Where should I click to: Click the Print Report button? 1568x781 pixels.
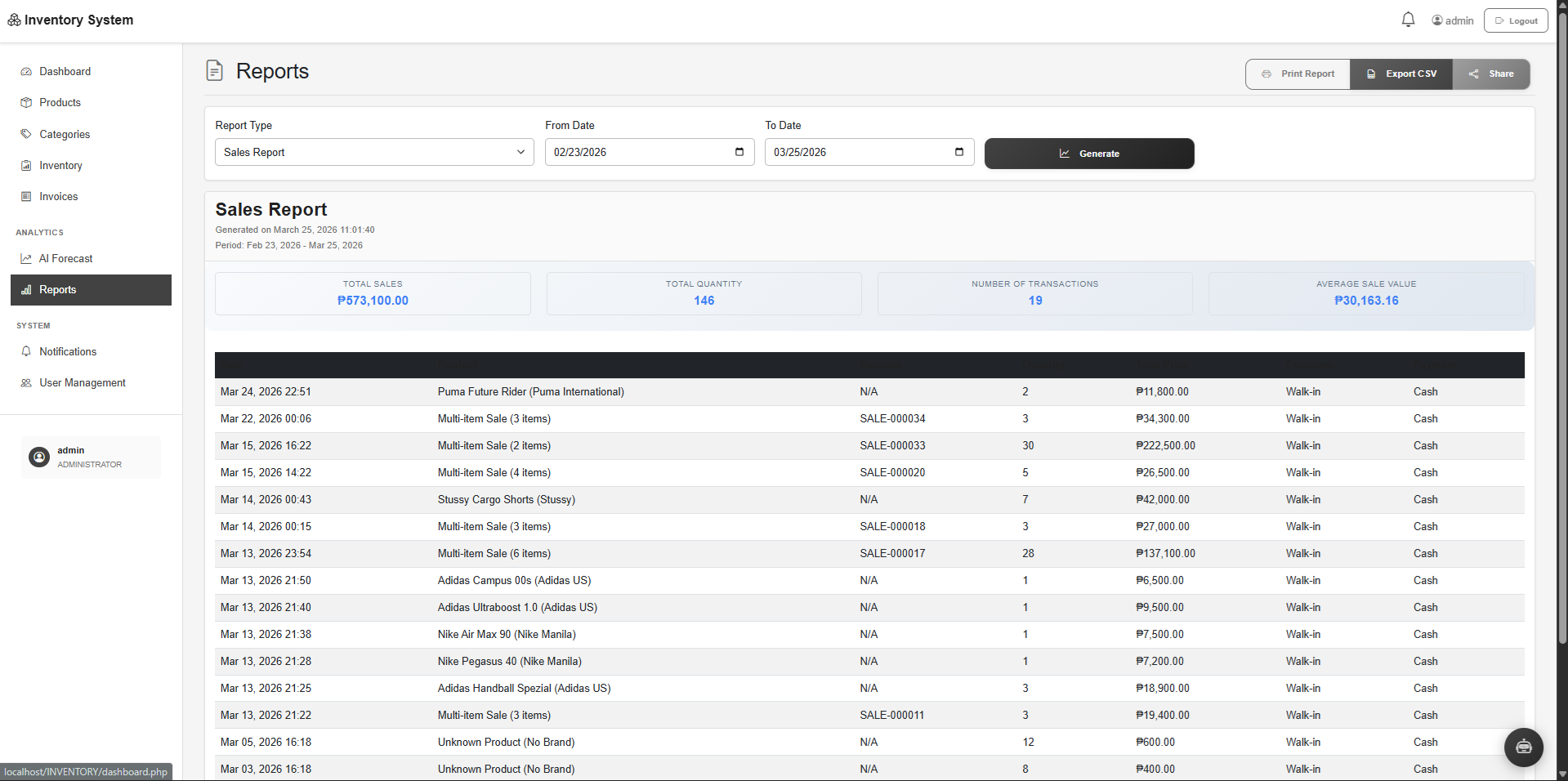coord(1298,74)
